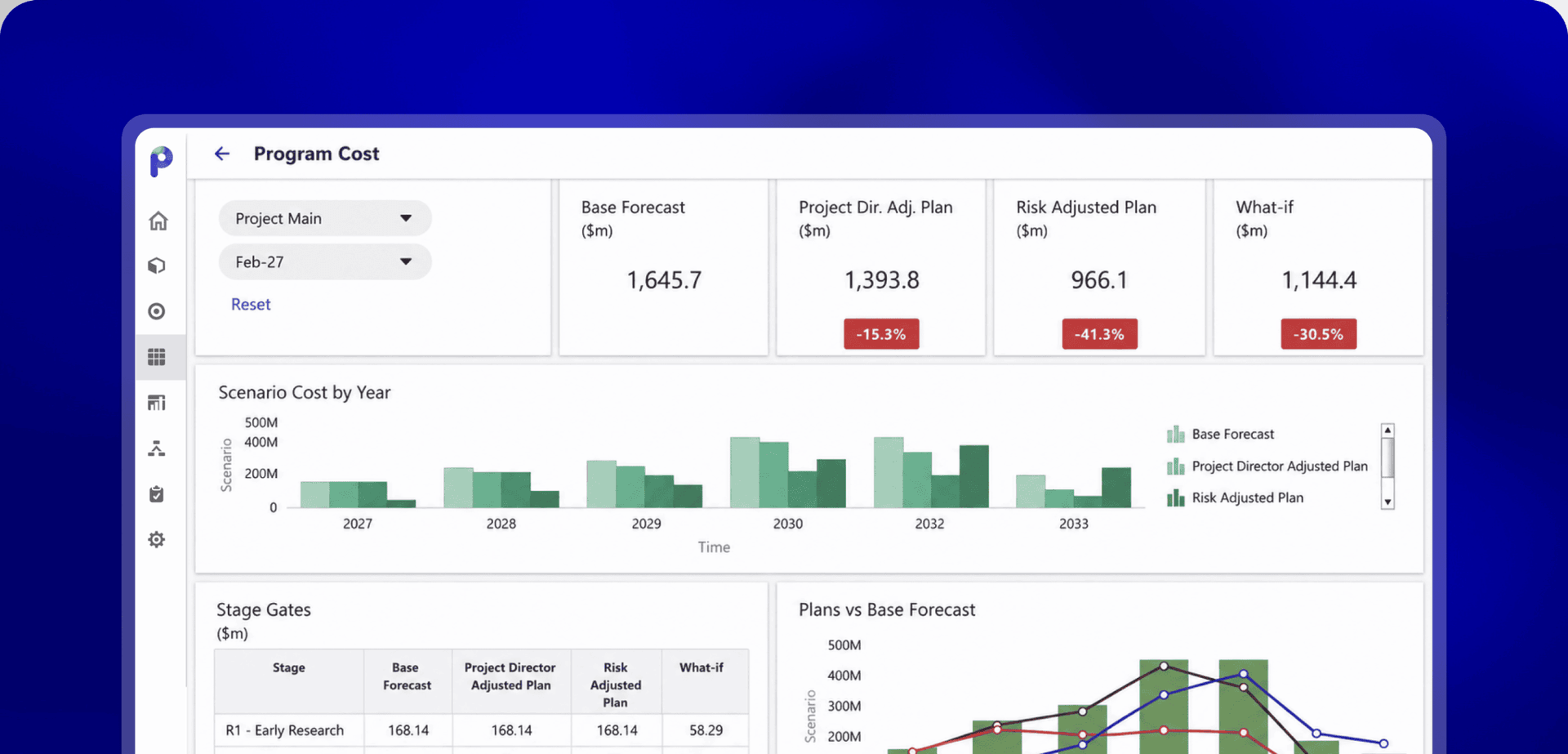Image resolution: width=1568 pixels, height=754 pixels.
Task: Click the -15.3% variance badge
Action: pyautogui.click(x=881, y=334)
